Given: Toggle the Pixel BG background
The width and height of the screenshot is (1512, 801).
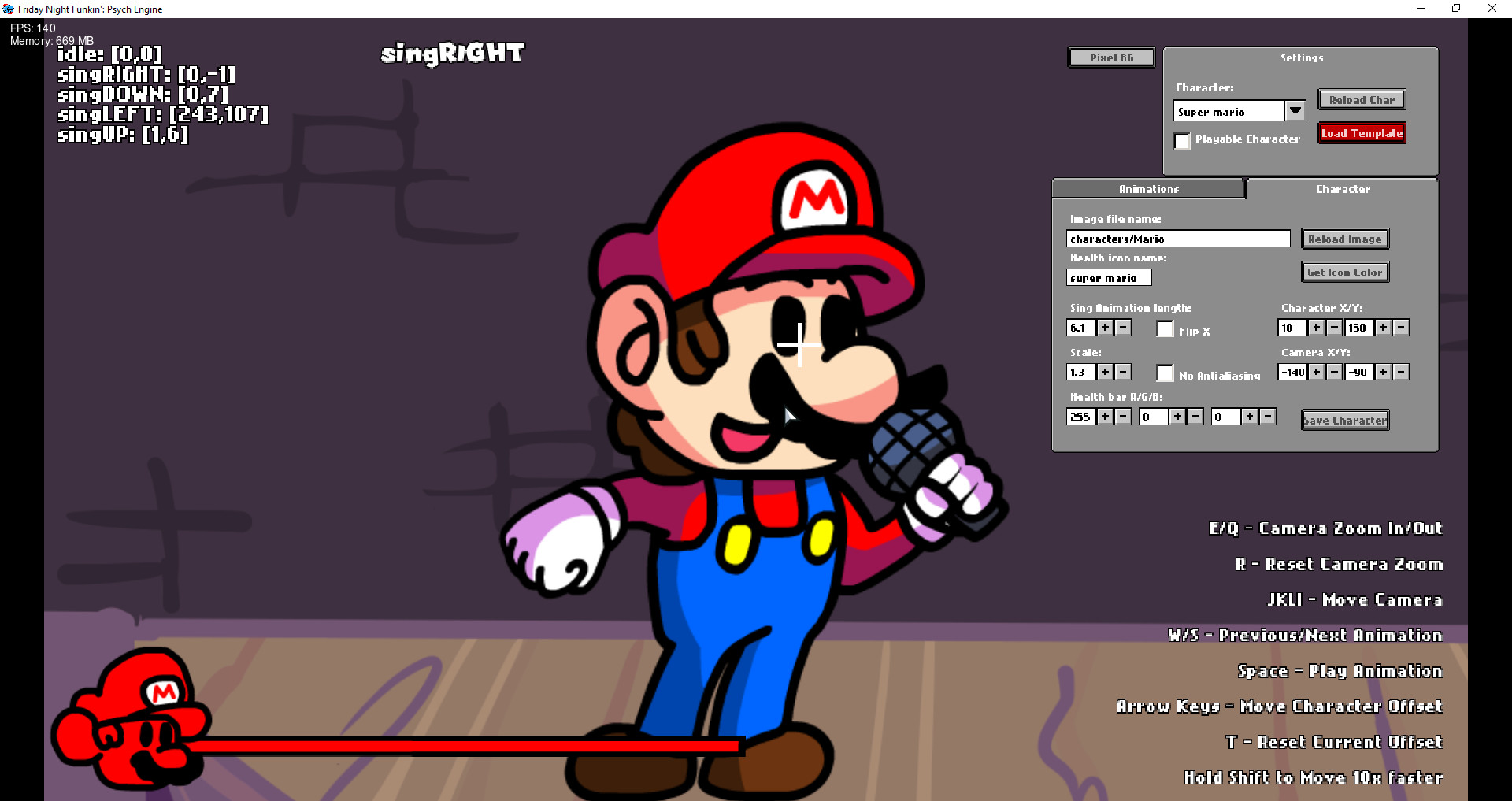Looking at the screenshot, I should coord(1110,57).
